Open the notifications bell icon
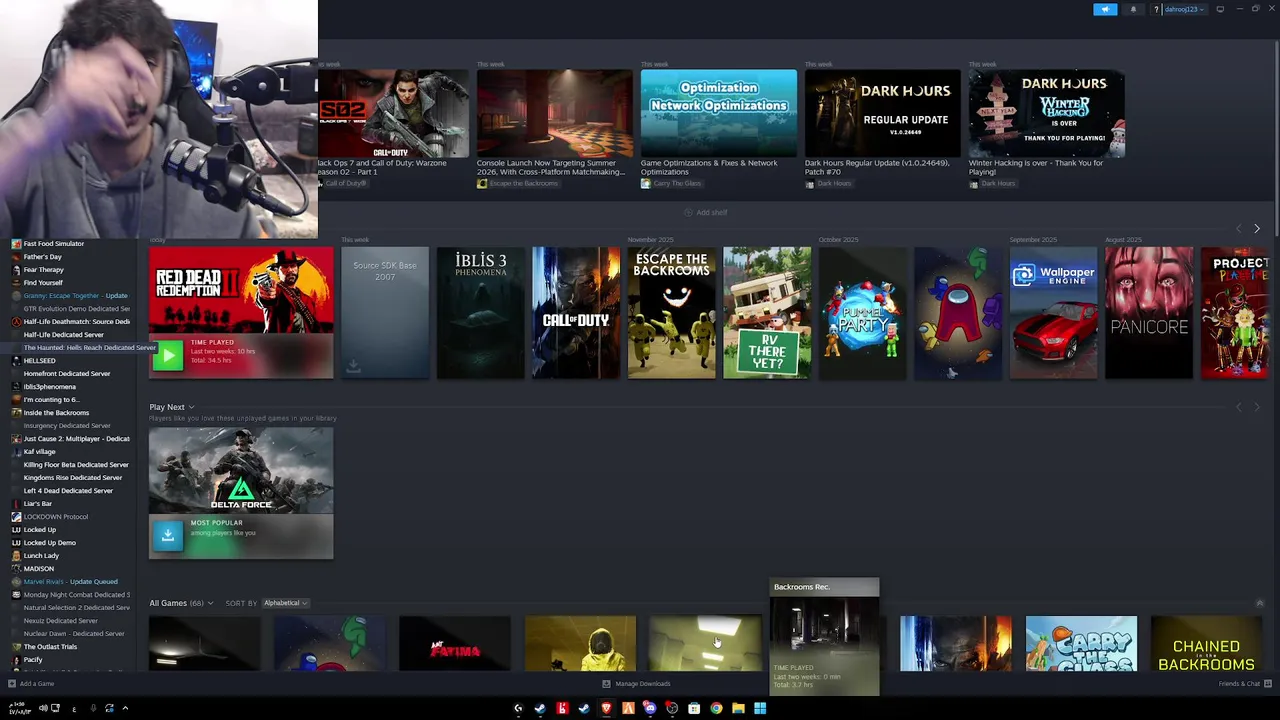 1133,9
